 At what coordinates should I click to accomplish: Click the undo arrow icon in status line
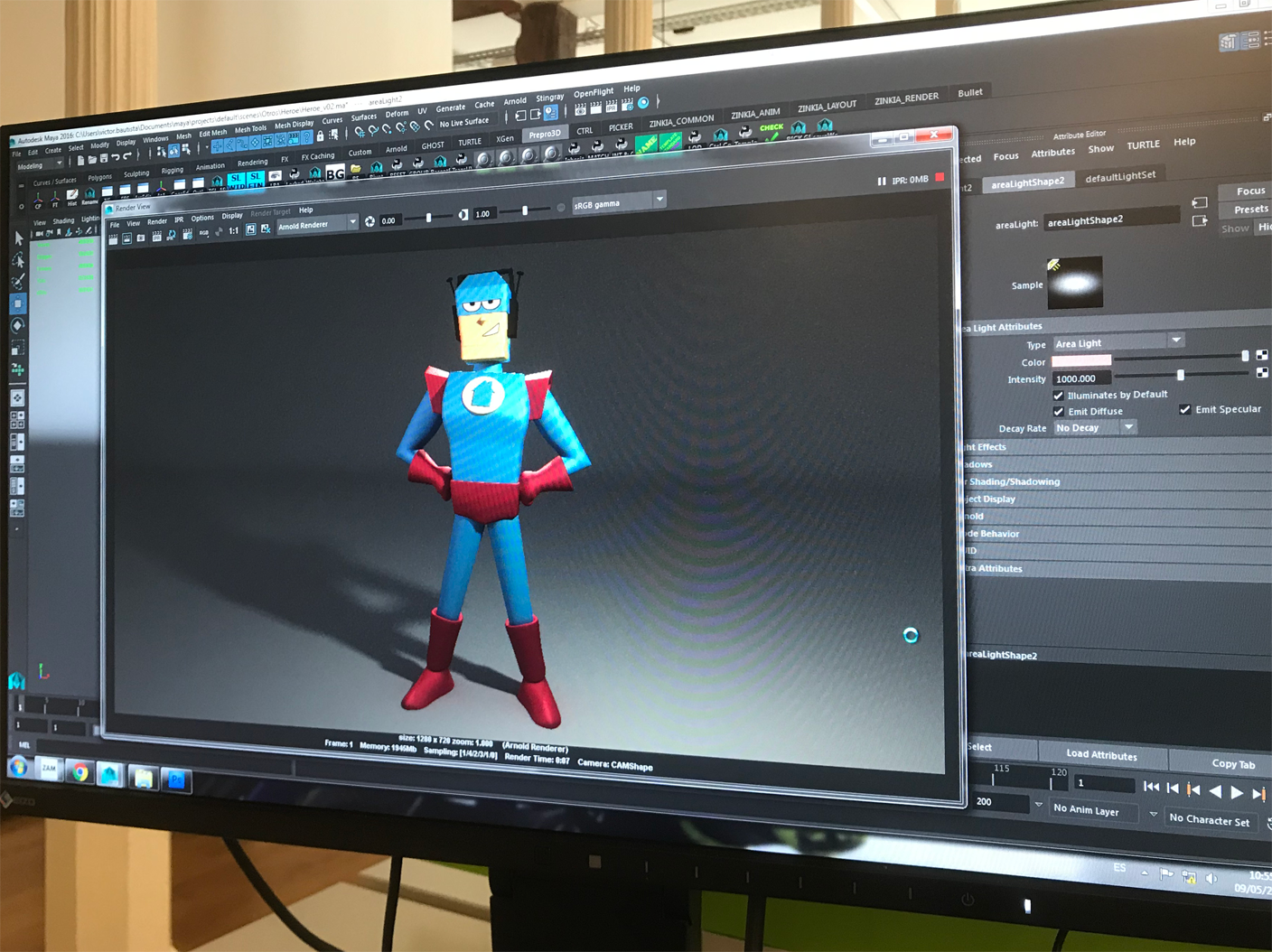pyautogui.click(x=116, y=158)
